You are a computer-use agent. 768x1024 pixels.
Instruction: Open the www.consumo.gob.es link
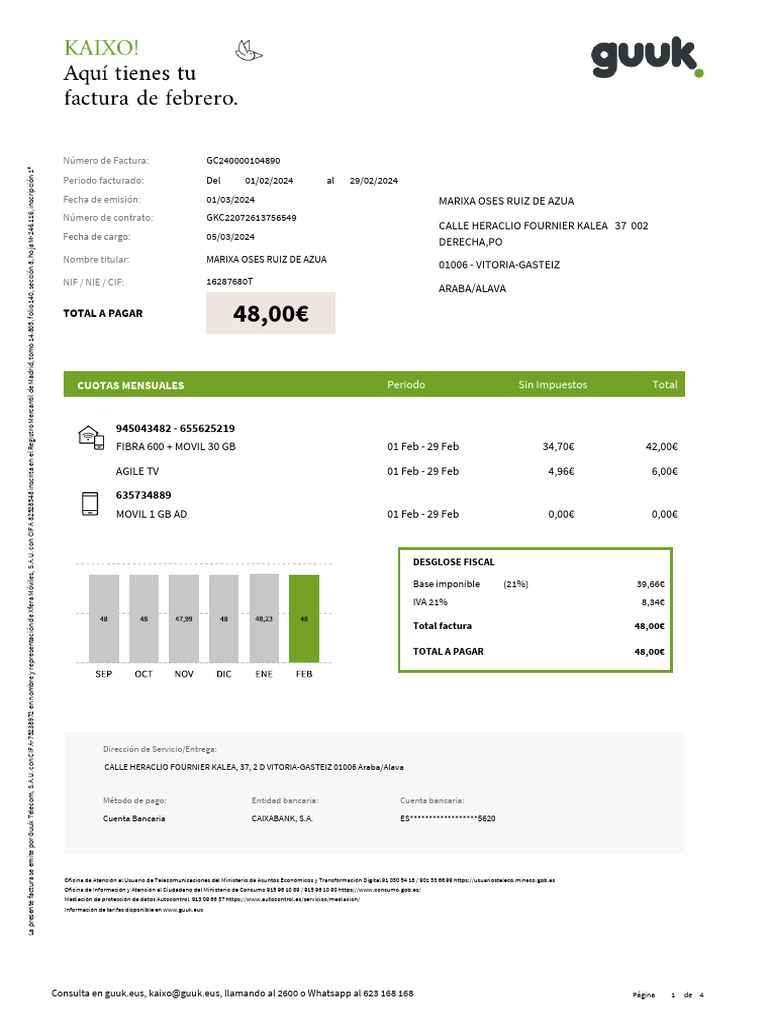click(379, 890)
